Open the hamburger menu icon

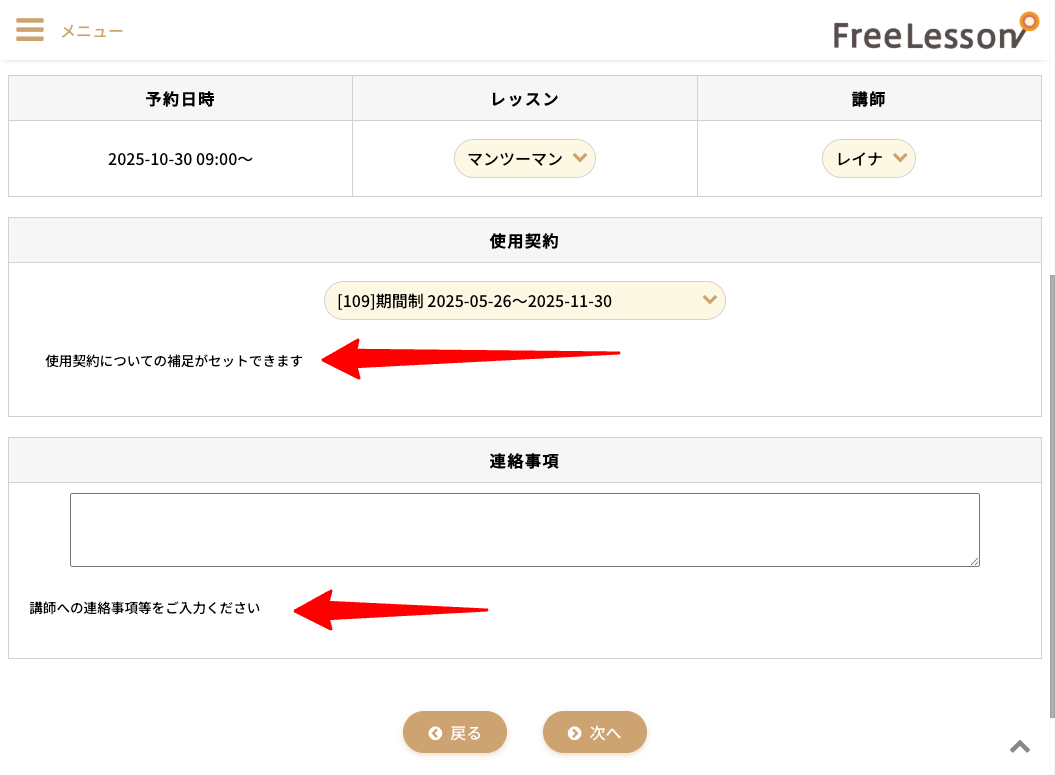click(30, 30)
